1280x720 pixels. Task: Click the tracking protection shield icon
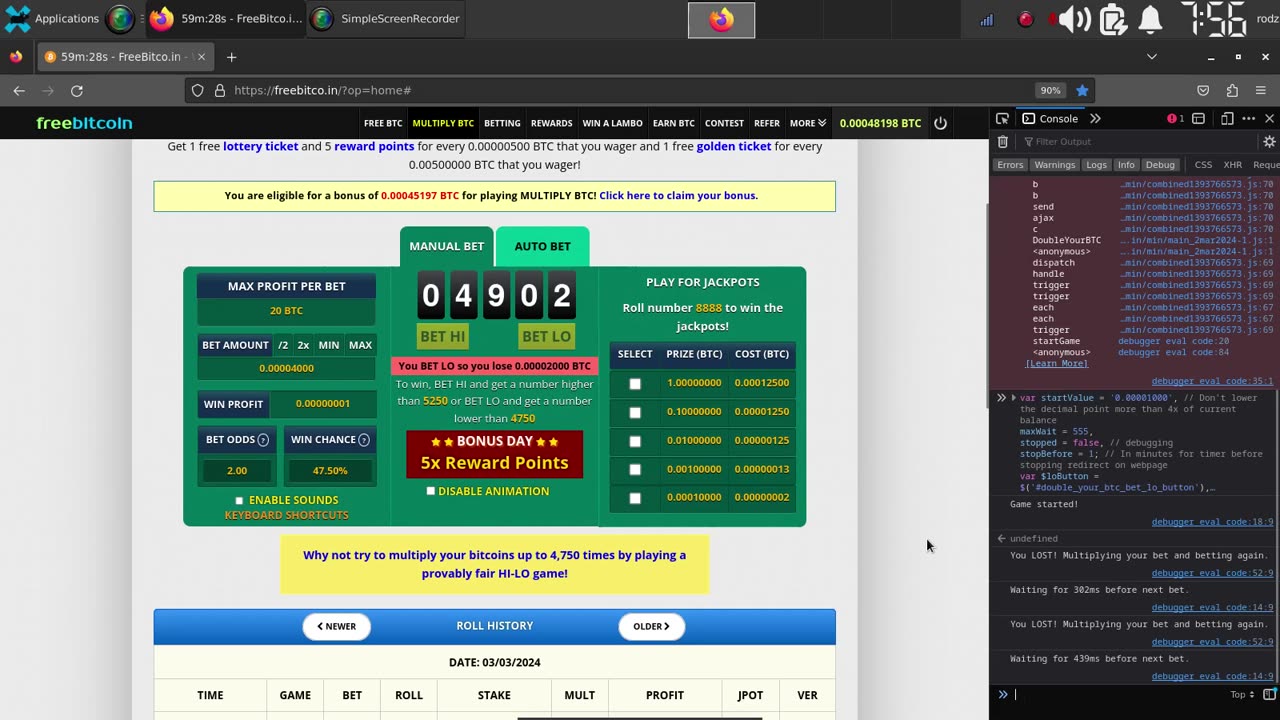click(197, 90)
